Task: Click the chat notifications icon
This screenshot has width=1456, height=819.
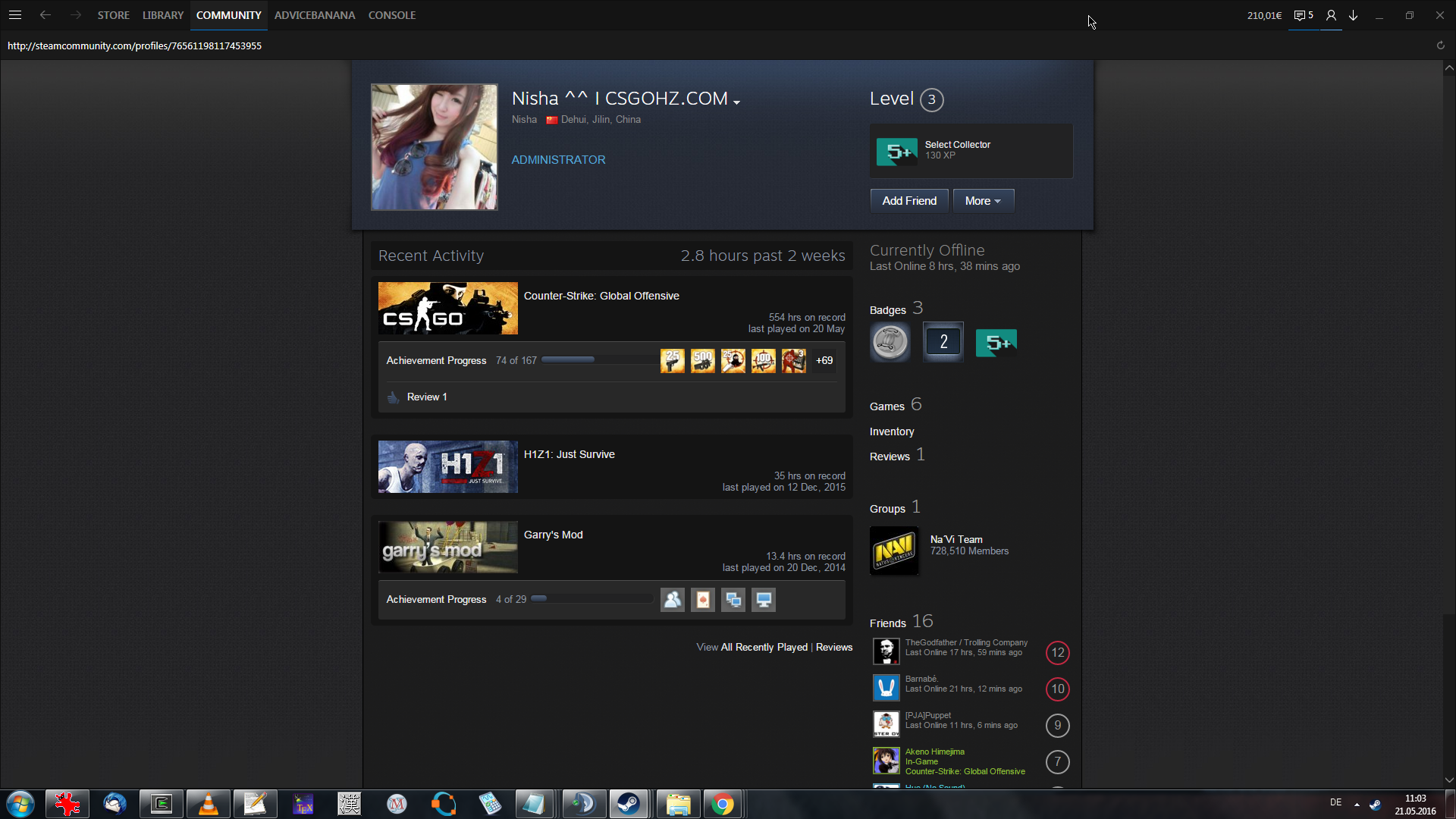Action: point(1303,15)
